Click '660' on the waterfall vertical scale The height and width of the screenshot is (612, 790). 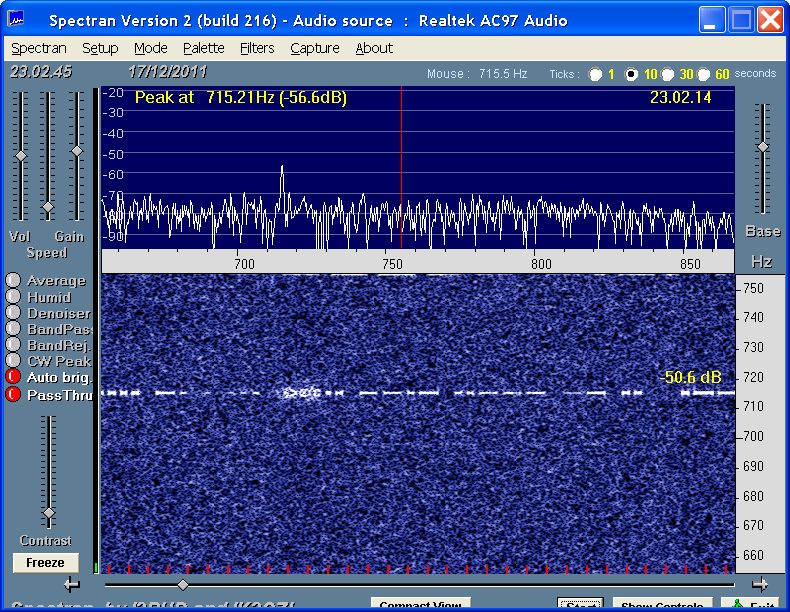(753, 555)
